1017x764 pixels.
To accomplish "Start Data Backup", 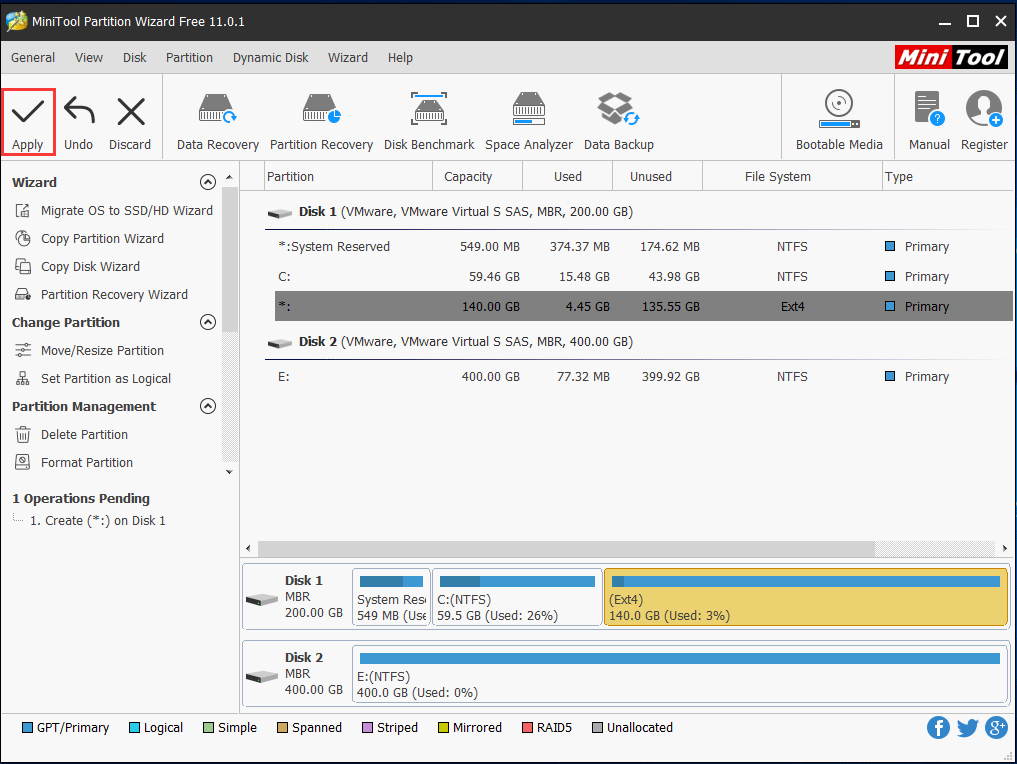I will pos(619,123).
